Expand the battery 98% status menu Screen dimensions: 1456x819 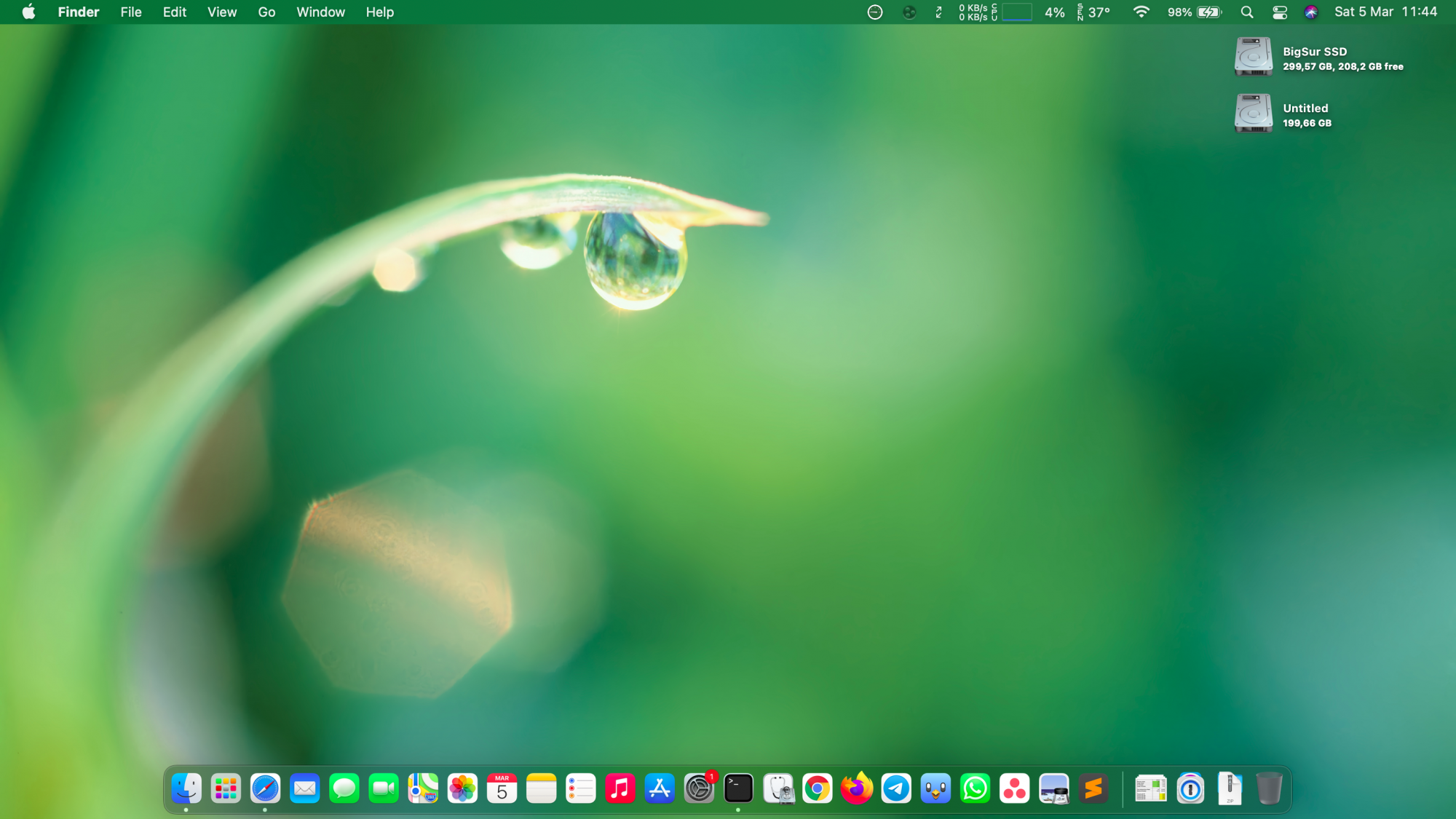coord(1195,12)
